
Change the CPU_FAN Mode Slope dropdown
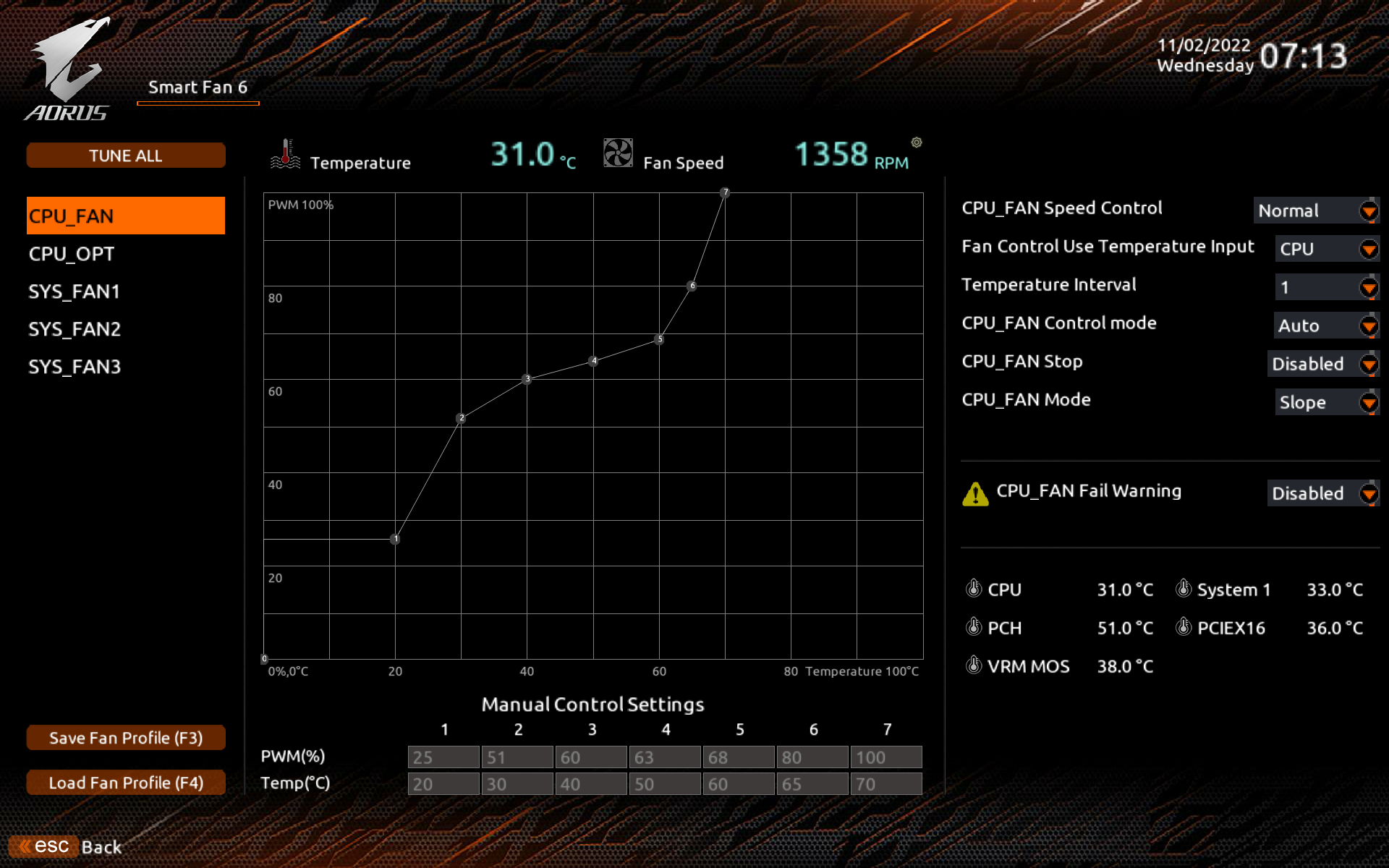click(x=1327, y=402)
